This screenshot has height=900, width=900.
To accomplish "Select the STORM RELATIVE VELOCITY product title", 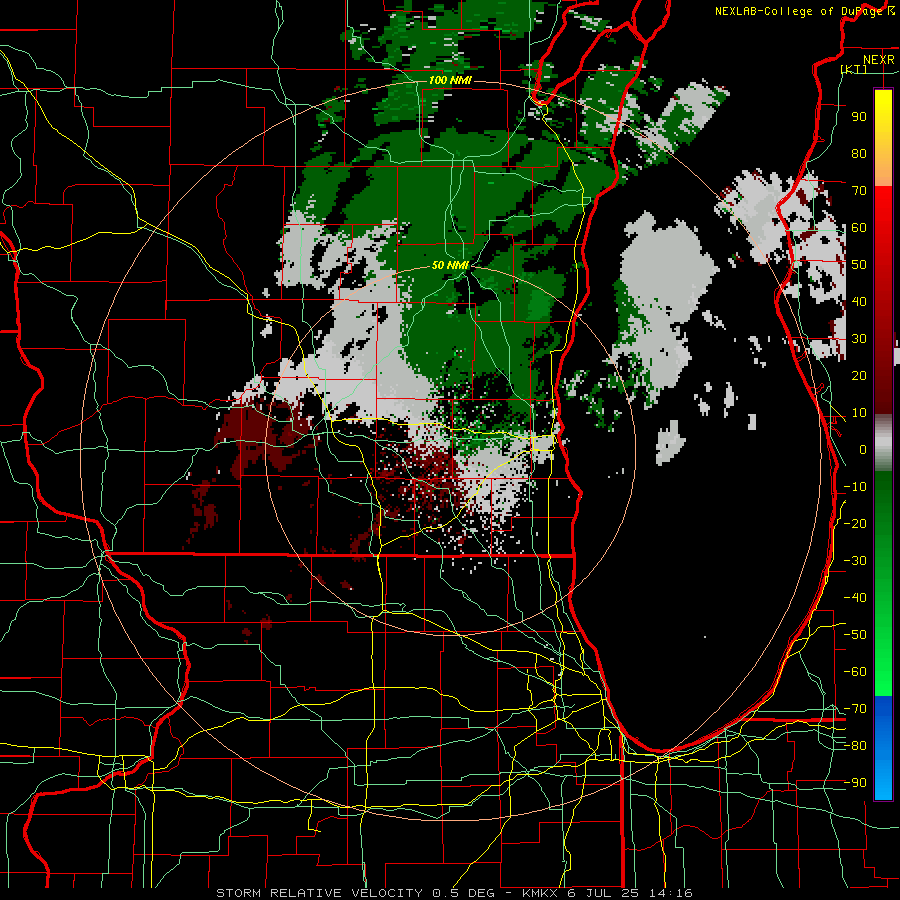I will click(x=319, y=893).
